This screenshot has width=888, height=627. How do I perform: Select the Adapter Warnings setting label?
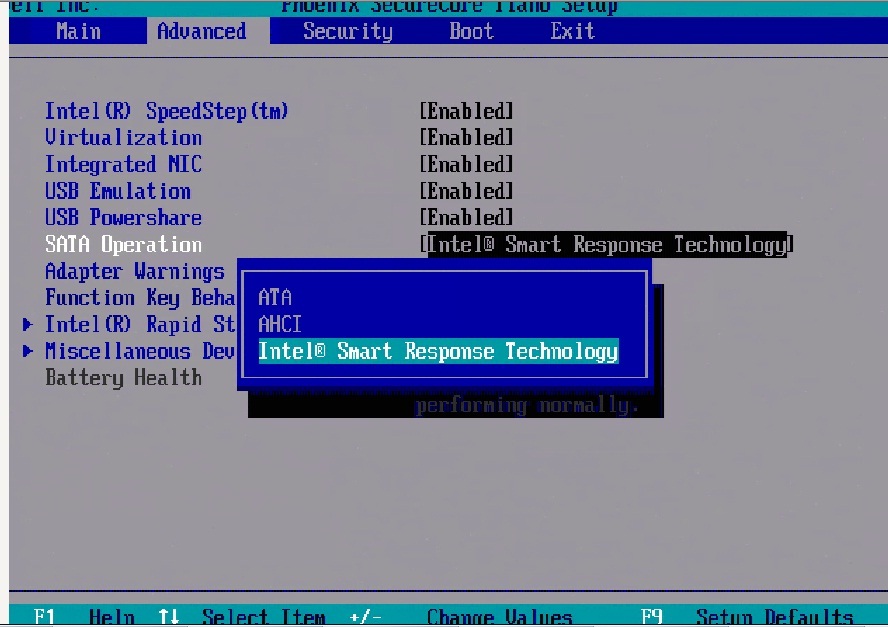[135, 271]
